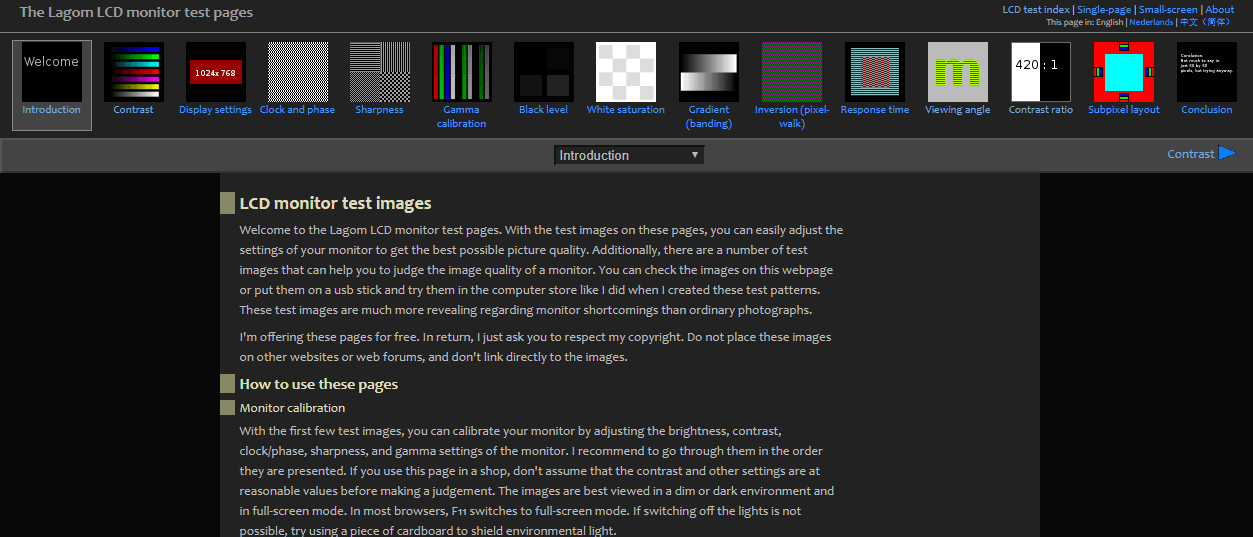The width and height of the screenshot is (1253, 537).
Task: Switch page language to Nederlands
Action: click(x=1151, y=22)
